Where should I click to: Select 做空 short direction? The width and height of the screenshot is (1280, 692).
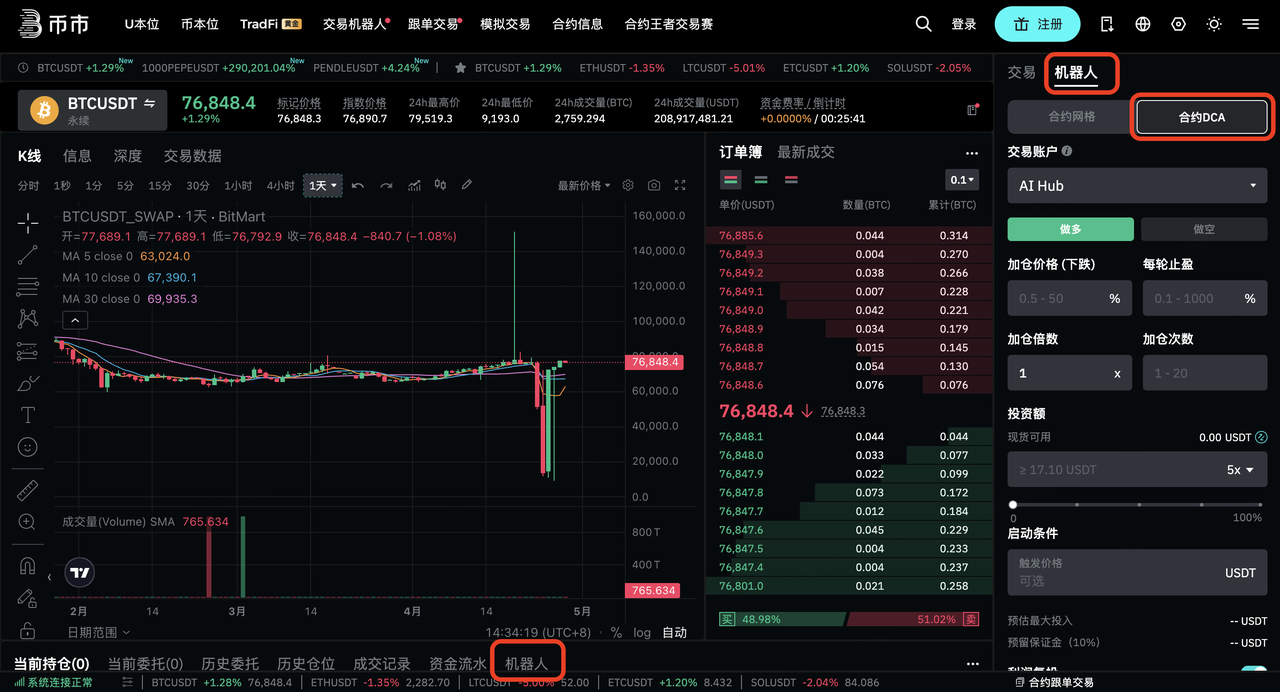(x=1204, y=229)
